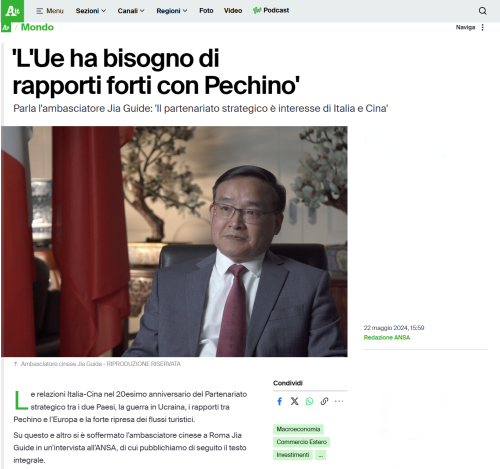
Task: Select the Macroeconomia tag
Action: click(298, 429)
